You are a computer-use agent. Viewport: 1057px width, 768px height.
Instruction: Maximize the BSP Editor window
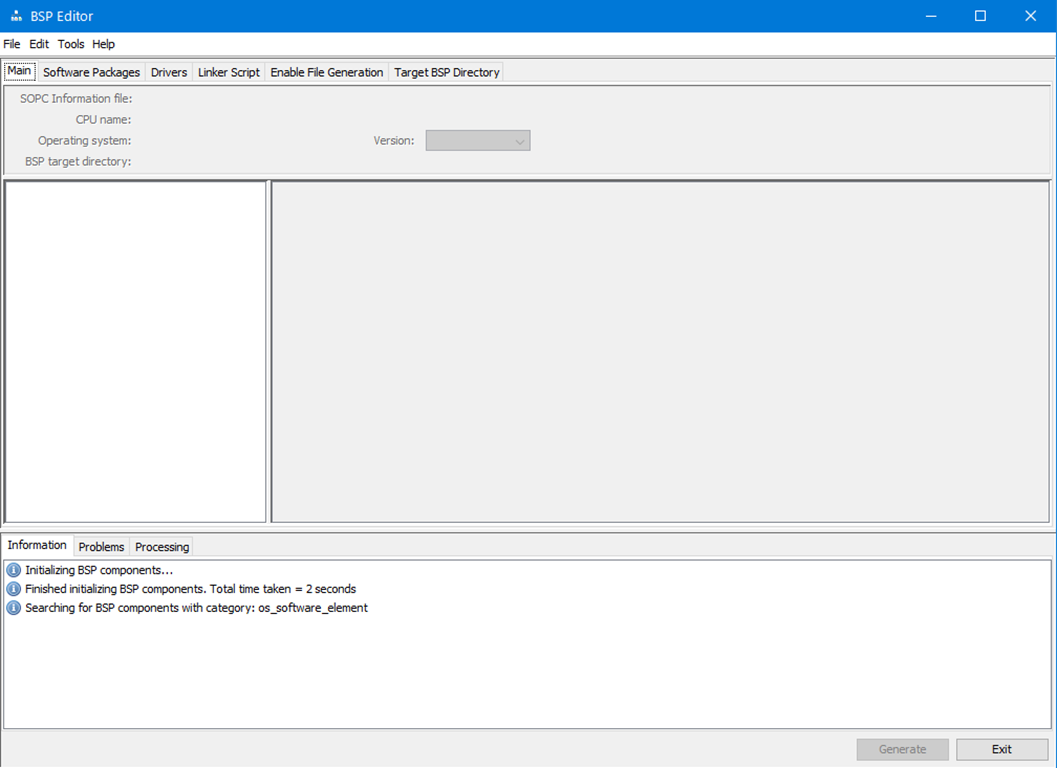point(980,16)
